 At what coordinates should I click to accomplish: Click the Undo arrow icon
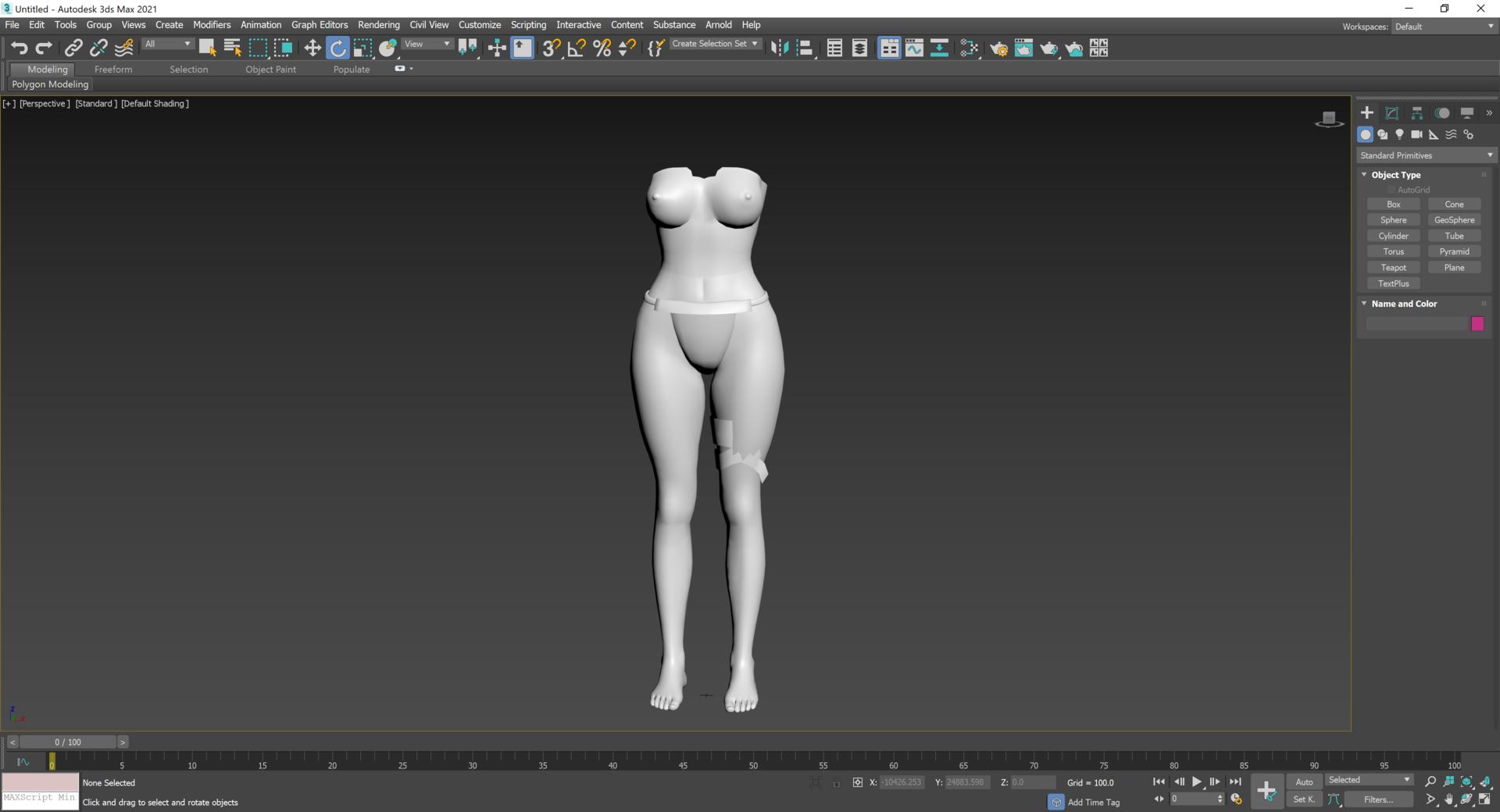click(19, 48)
